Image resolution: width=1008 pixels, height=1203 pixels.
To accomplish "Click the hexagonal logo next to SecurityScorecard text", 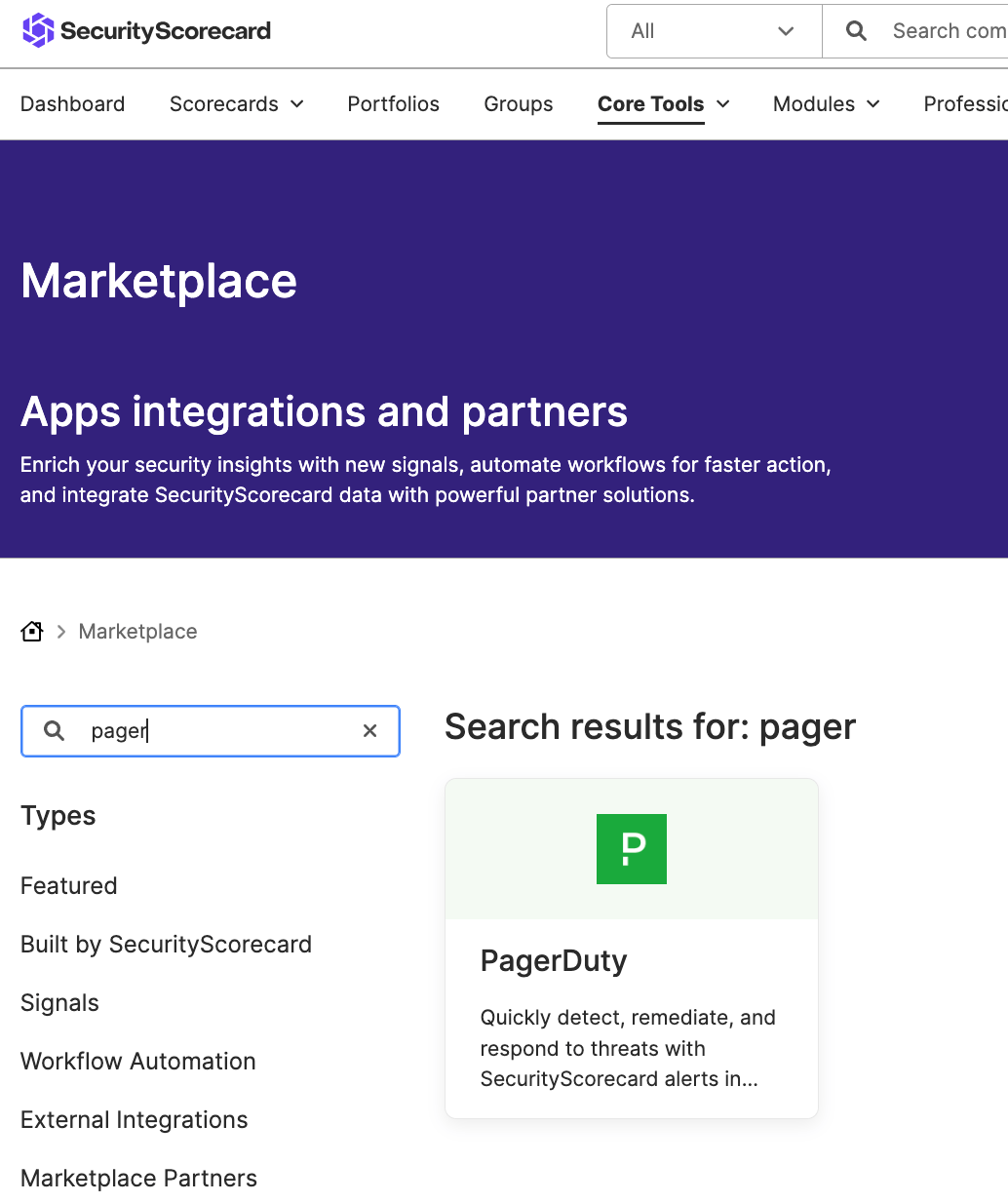I will tap(35, 30).
